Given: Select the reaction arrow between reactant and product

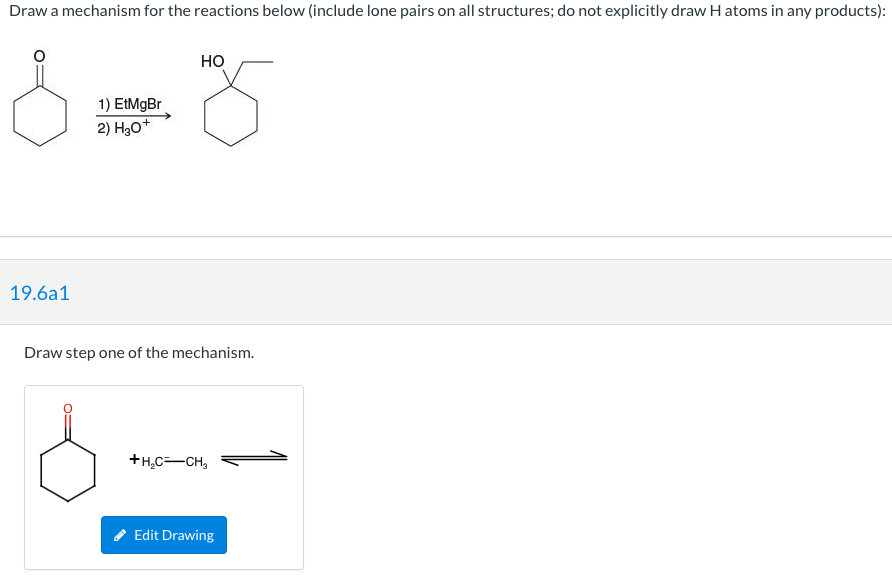Looking at the screenshot, I should [x=135, y=117].
